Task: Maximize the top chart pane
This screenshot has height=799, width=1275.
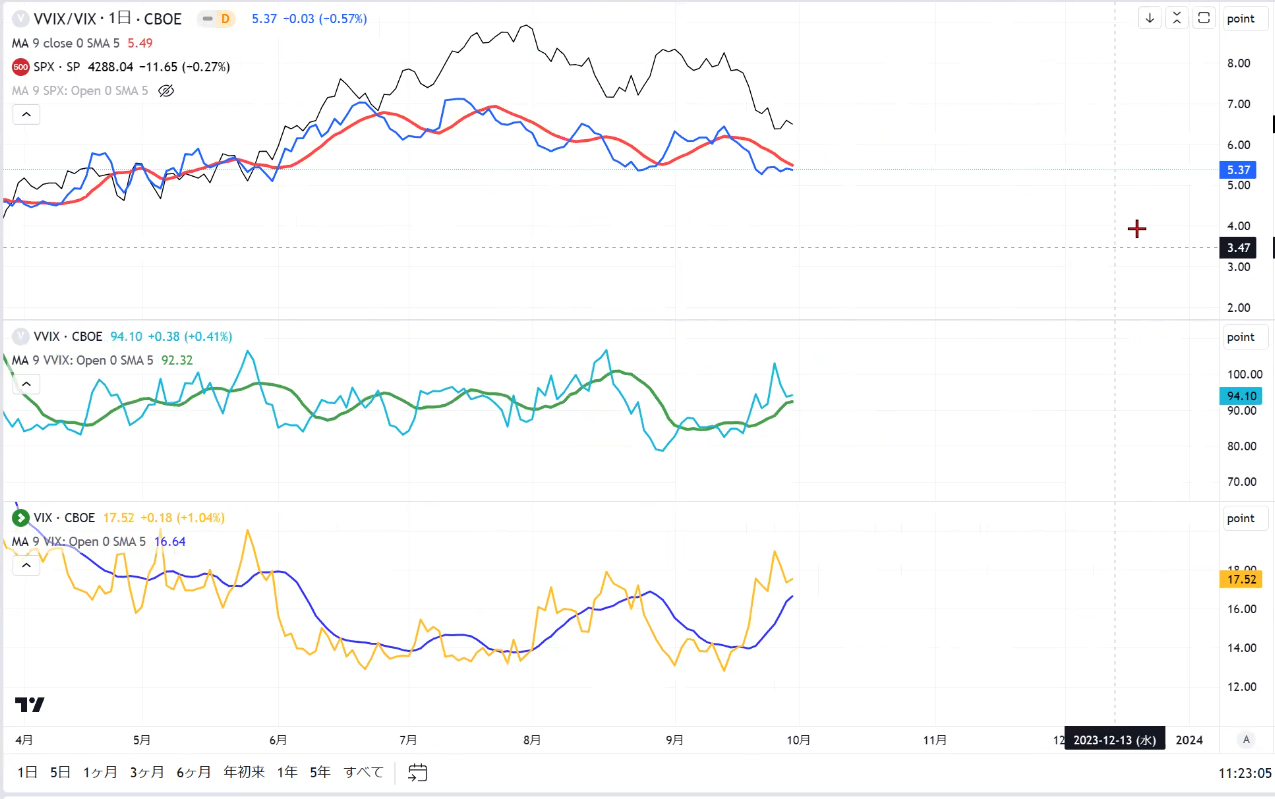Action: [x=1204, y=18]
